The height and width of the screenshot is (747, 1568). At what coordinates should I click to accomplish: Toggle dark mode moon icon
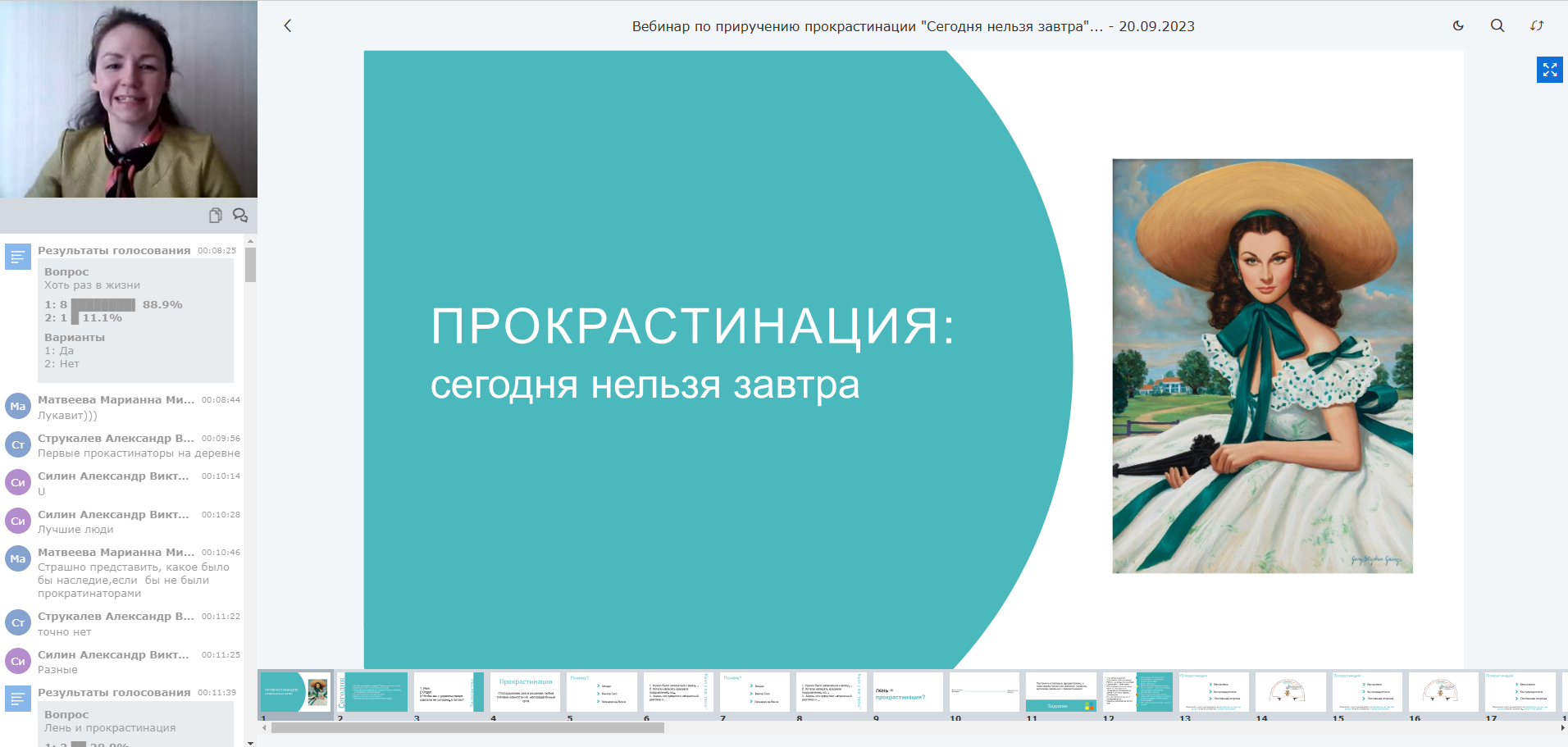1458,25
